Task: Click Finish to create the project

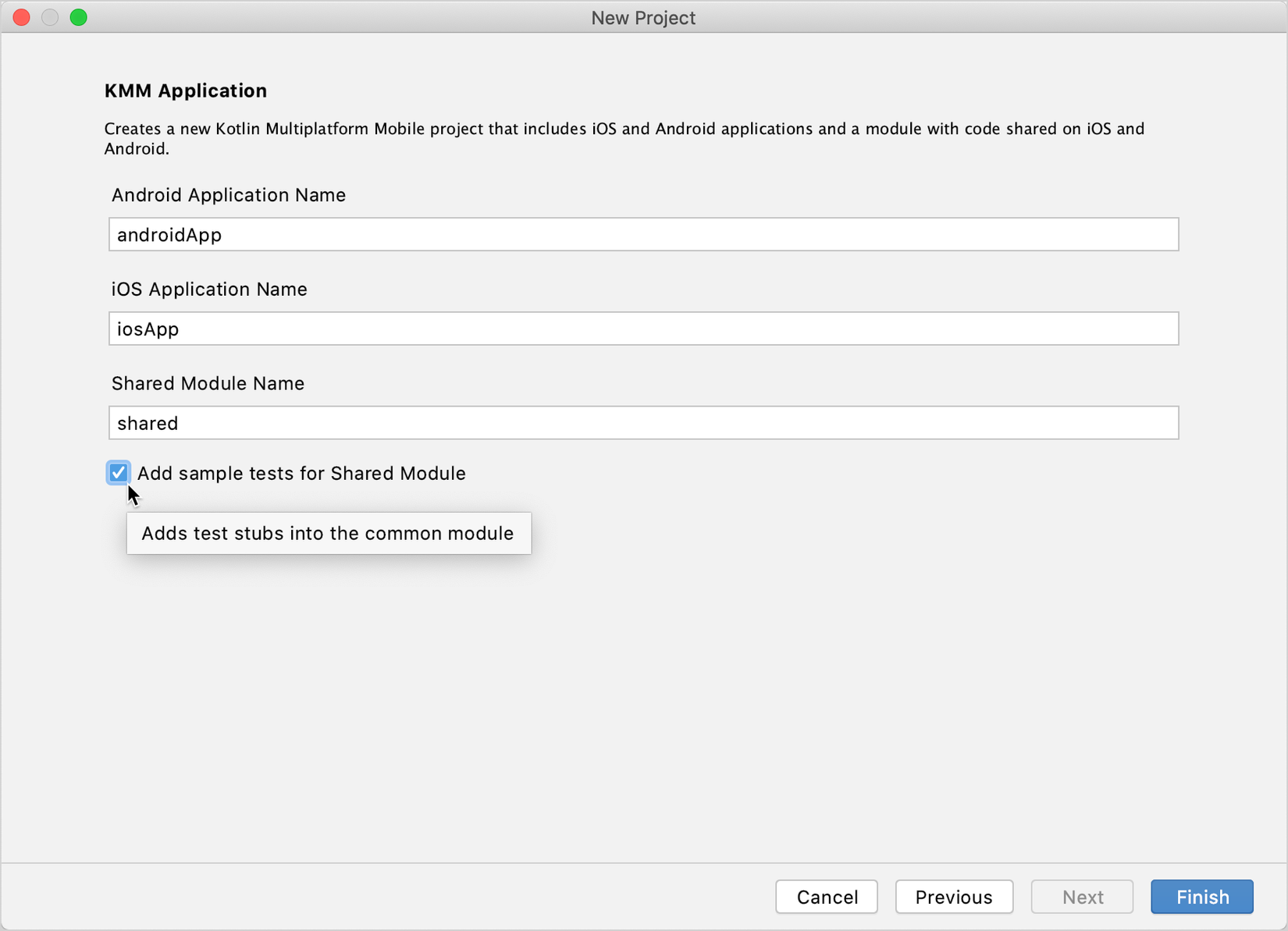Action: 1201,897
